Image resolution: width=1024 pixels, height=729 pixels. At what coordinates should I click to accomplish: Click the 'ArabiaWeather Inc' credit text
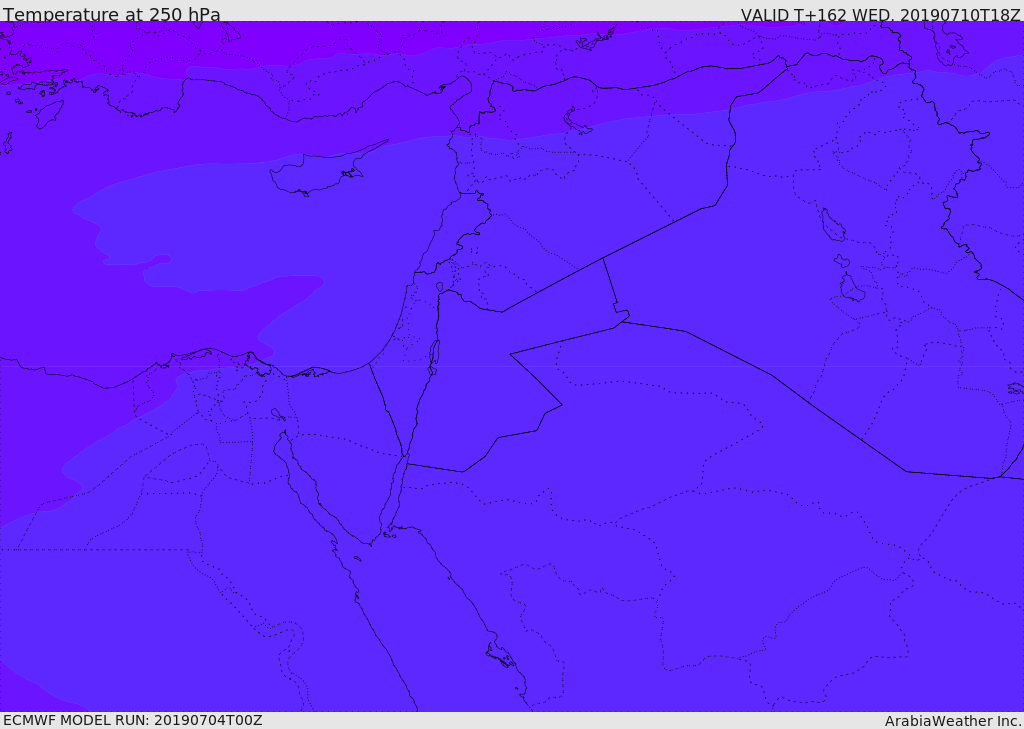952,721
